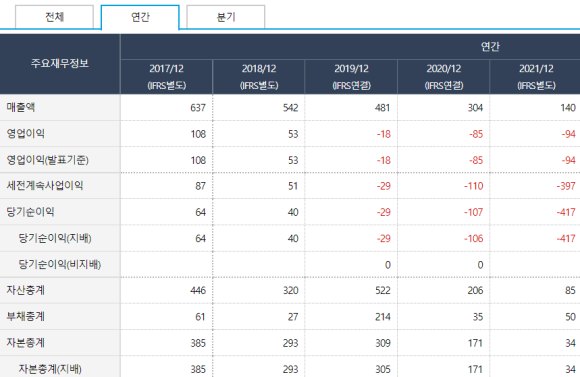580x377 pixels.
Task: Click 세전계속사업이익 value 51
Action: tap(293, 186)
